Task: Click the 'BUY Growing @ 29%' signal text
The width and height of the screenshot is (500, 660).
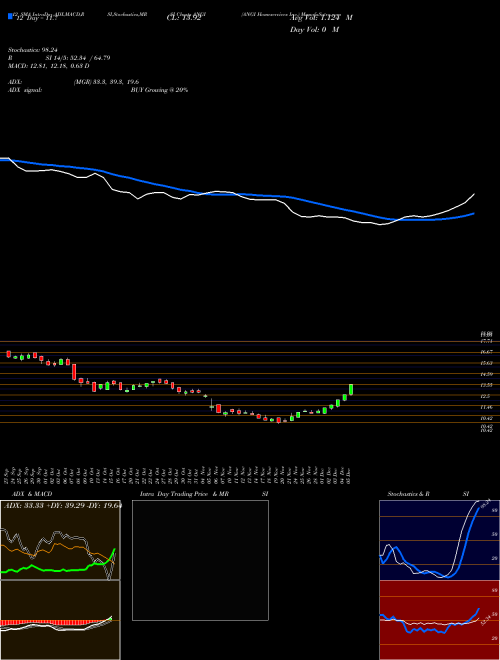Action: pyautogui.click(x=159, y=90)
